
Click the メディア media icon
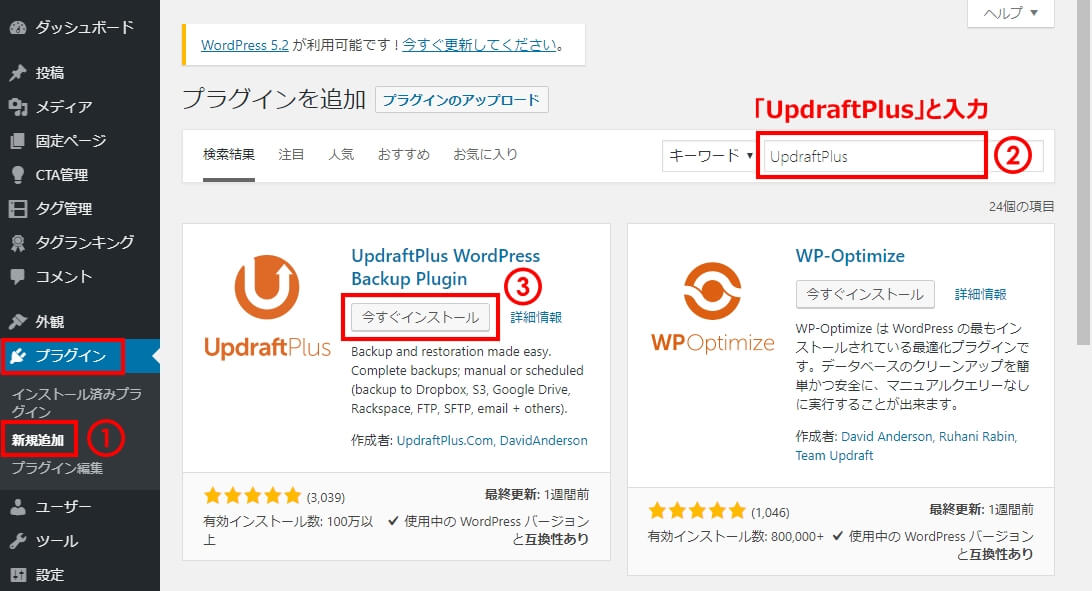(x=17, y=107)
